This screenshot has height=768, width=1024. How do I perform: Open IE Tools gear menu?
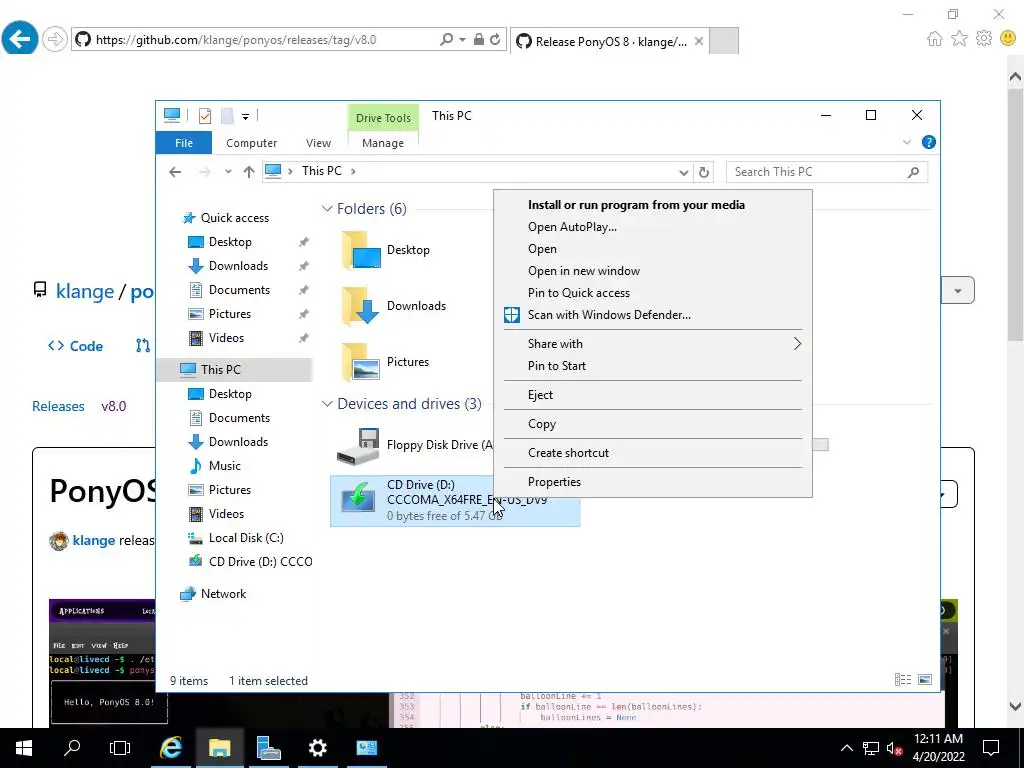(x=984, y=39)
